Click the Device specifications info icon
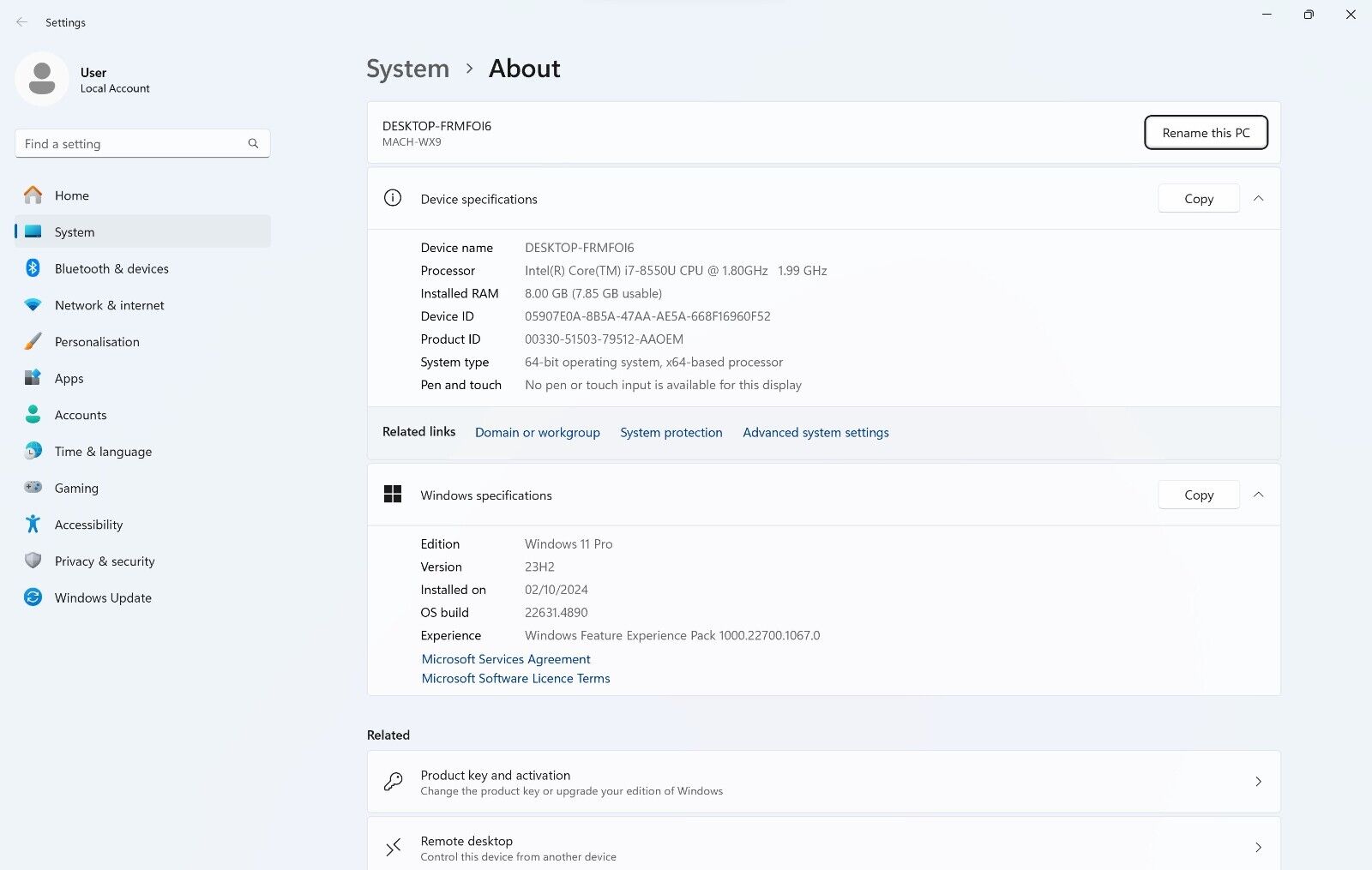This screenshot has width=1372, height=870. click(x=393, y=198)
